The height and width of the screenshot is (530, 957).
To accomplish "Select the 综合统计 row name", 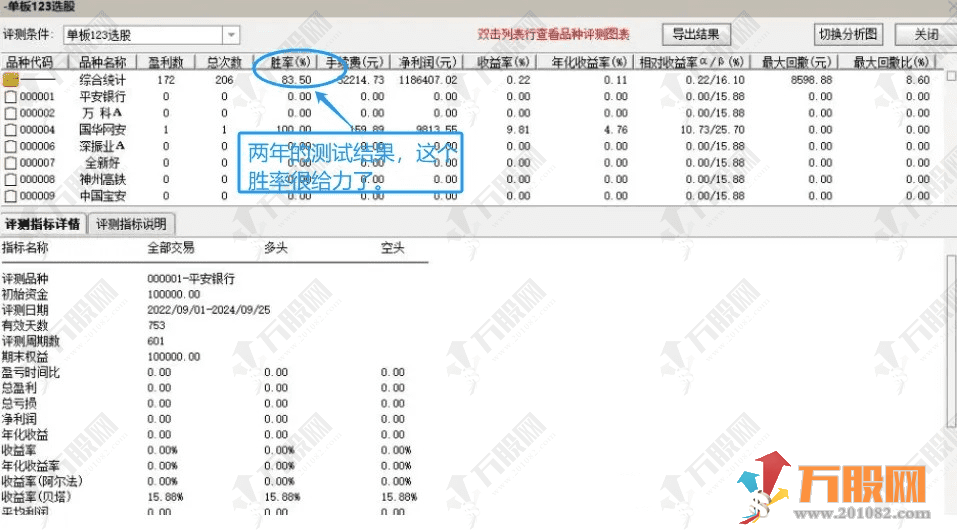I will (102, 80).
